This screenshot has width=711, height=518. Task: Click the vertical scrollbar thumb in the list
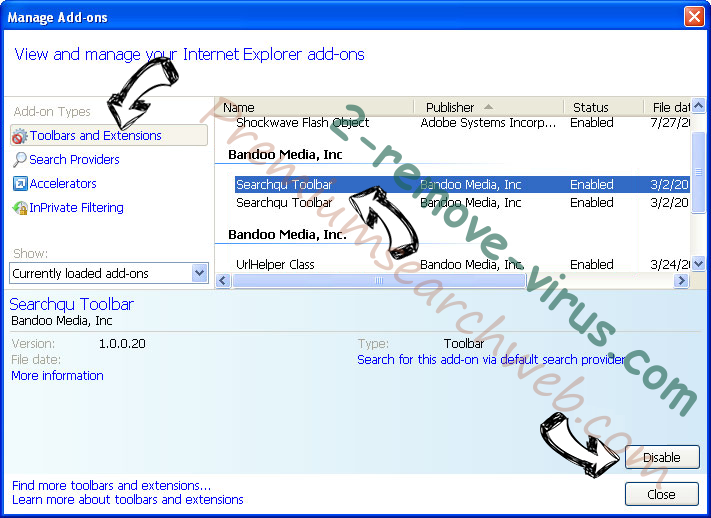tap(698, 172)
